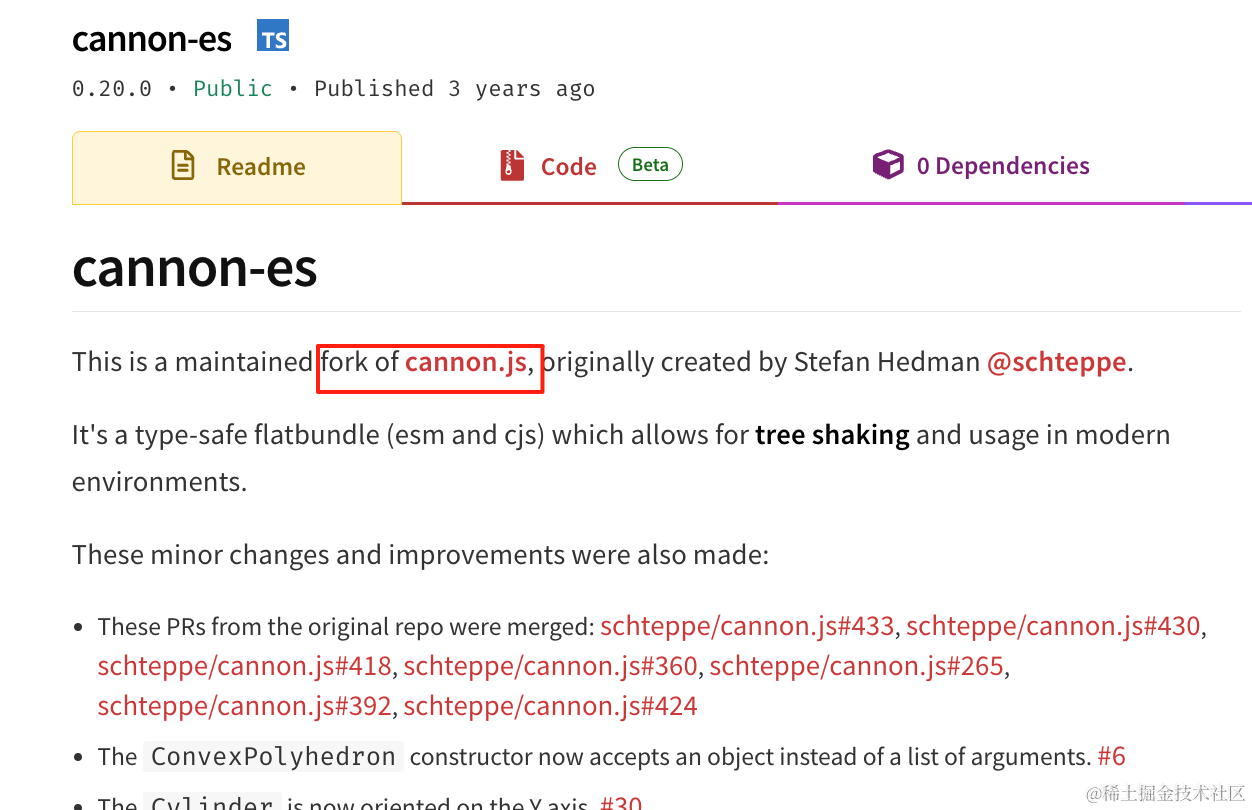Viewport: 1252px width, 810px height.
Task: Open the cannon.js link
Action: (466, 361)
